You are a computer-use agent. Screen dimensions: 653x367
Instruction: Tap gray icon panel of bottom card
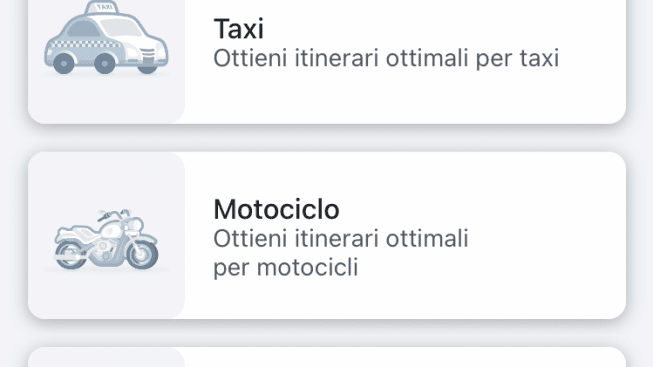pyautogui.click(x=106, y=357)
